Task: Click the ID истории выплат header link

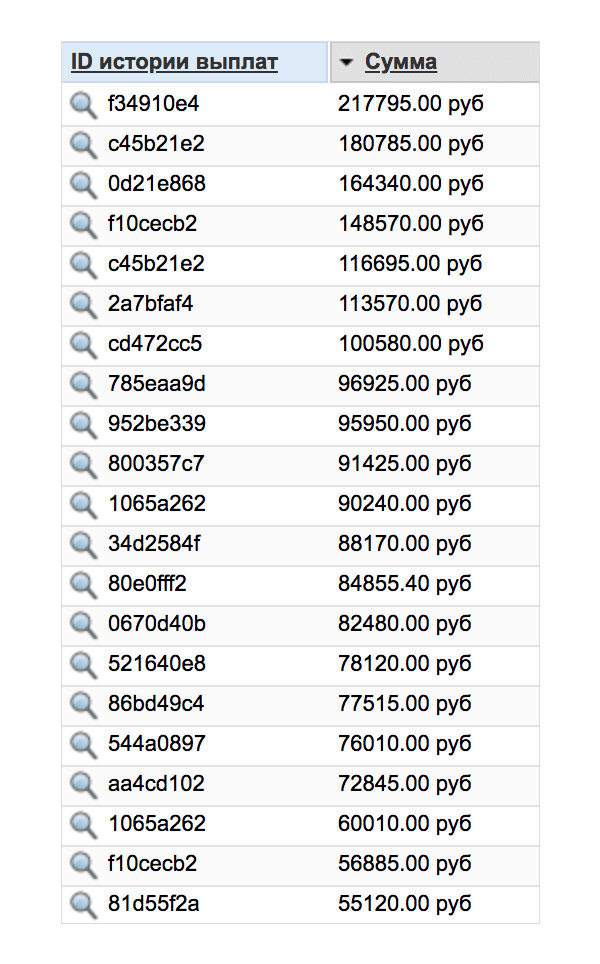Action: [174, 63]
